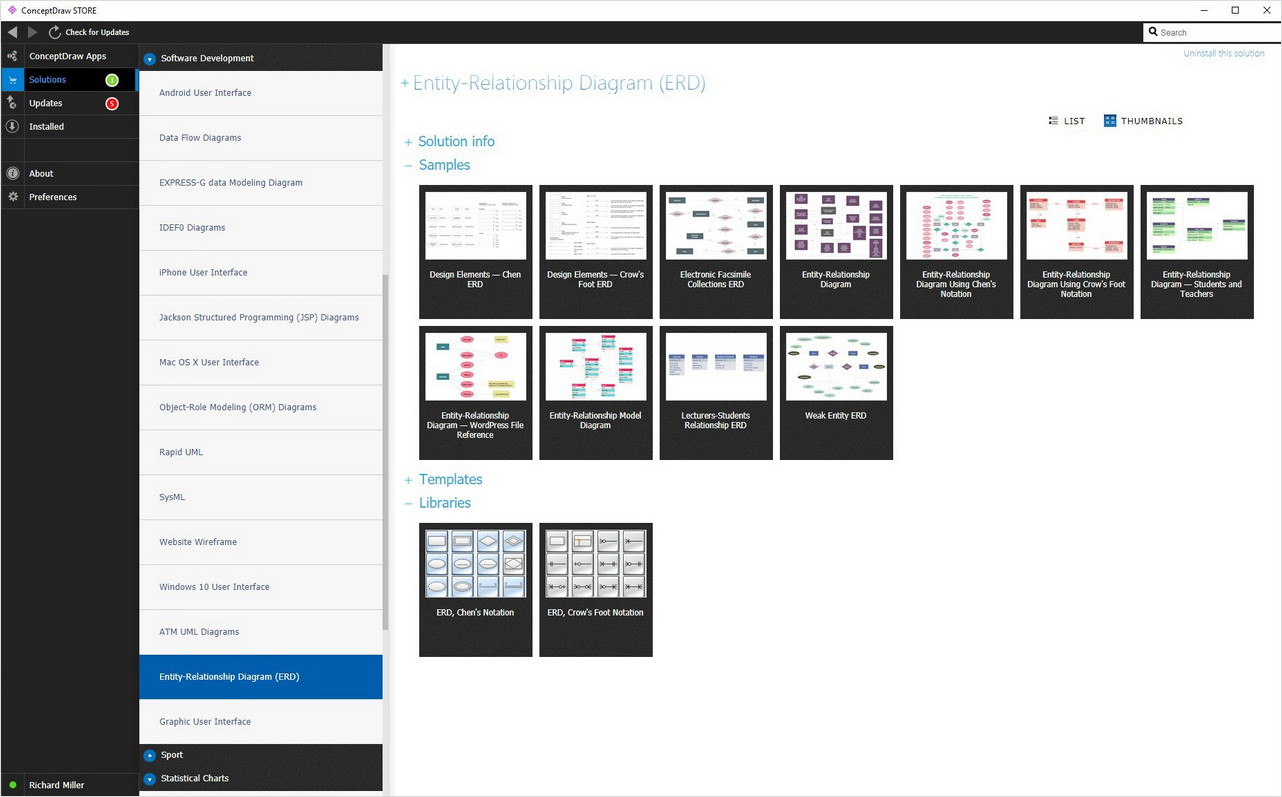Open the Installed section
This screenshot has height=797, width=1282.
68,127
